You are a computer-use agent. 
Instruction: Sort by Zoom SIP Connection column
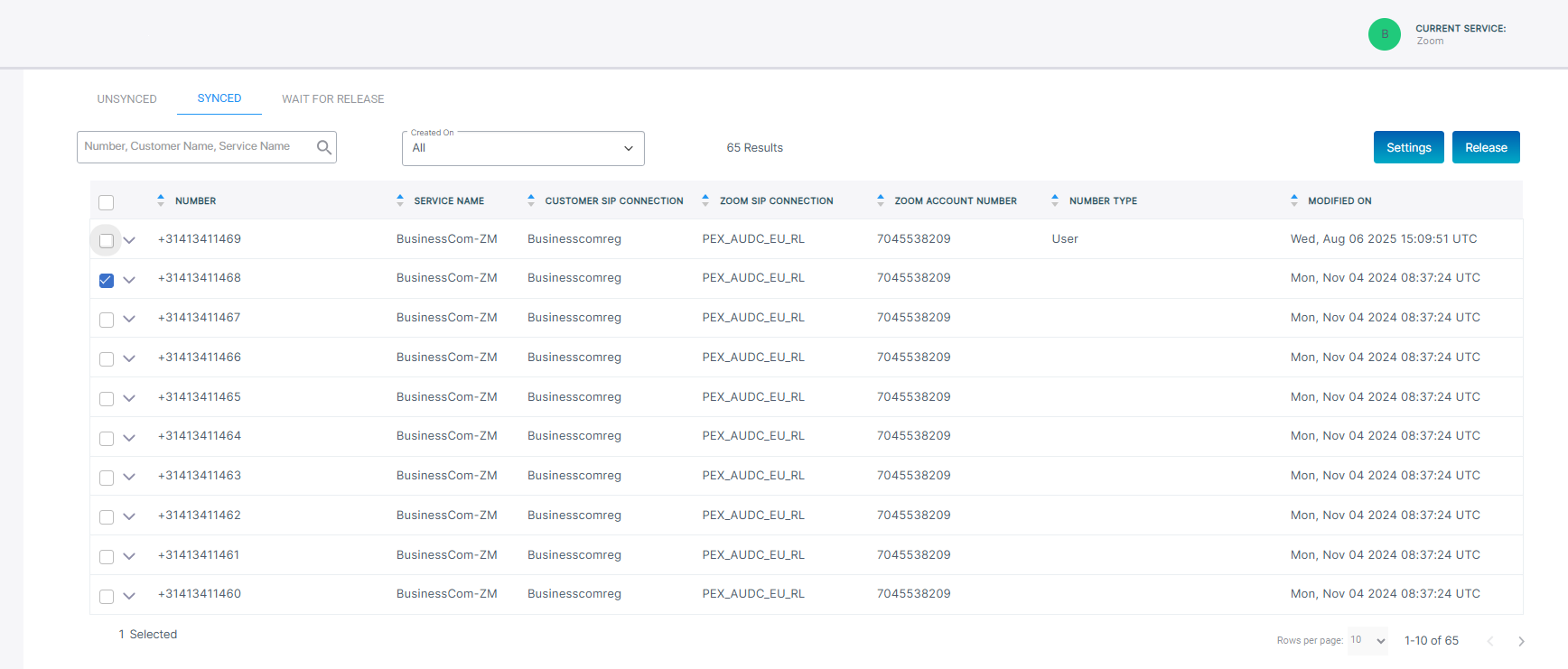click(705, 200)
